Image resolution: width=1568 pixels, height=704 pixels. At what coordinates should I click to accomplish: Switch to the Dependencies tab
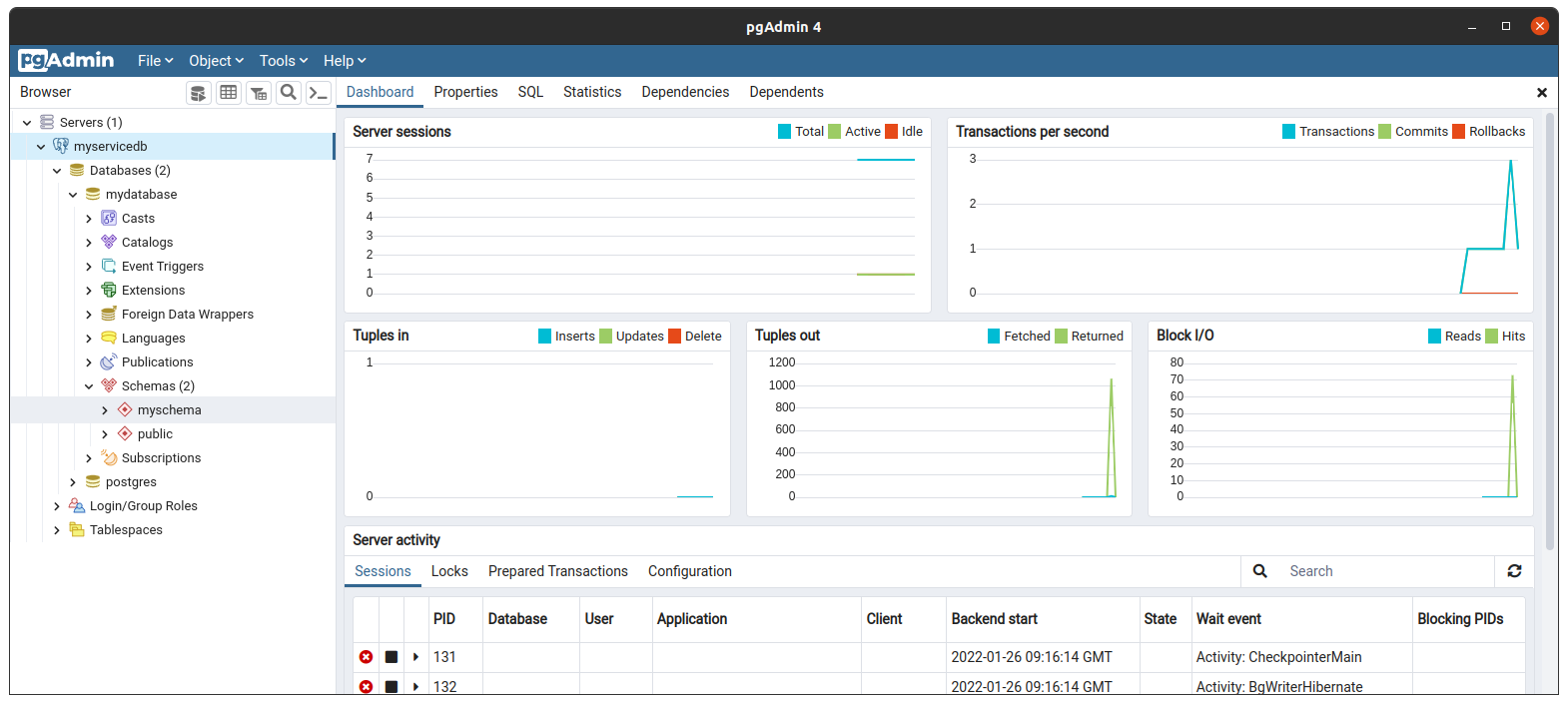coord(685,92)
